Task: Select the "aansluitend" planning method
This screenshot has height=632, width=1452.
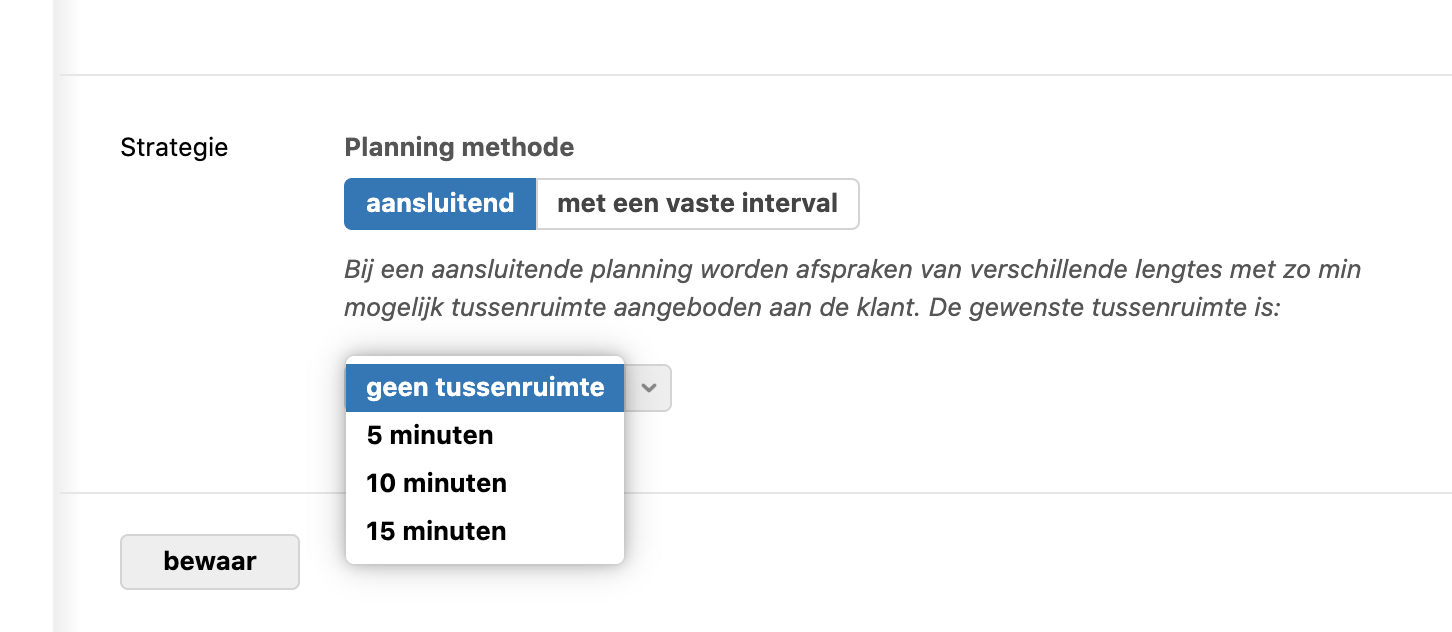Action: (x=440, y=204)
